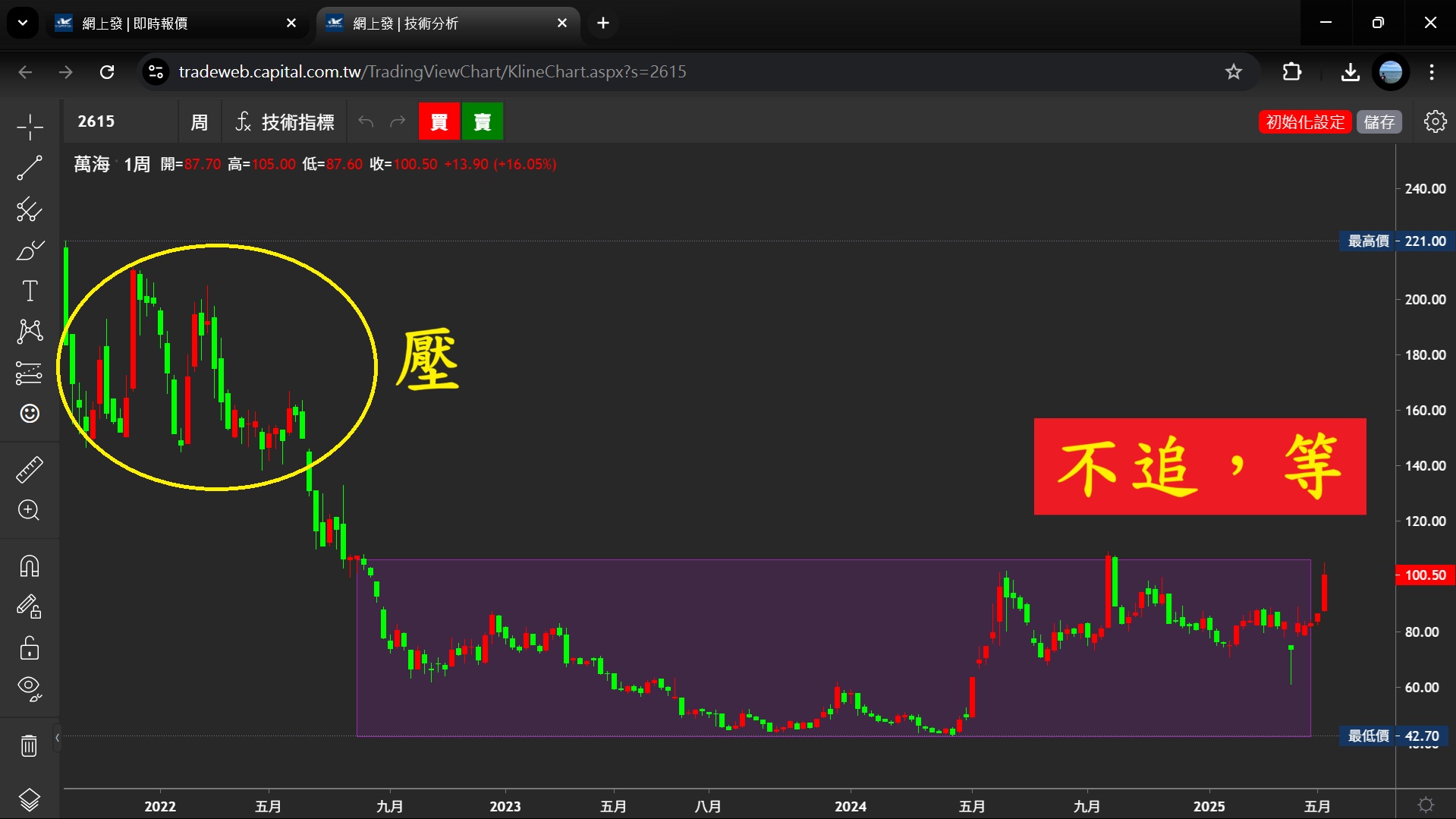Open the 周 timeframe interval dropdown
The height and width of the screenshot is (819, 1456).
pyautogui.click(x=200, y=122)
